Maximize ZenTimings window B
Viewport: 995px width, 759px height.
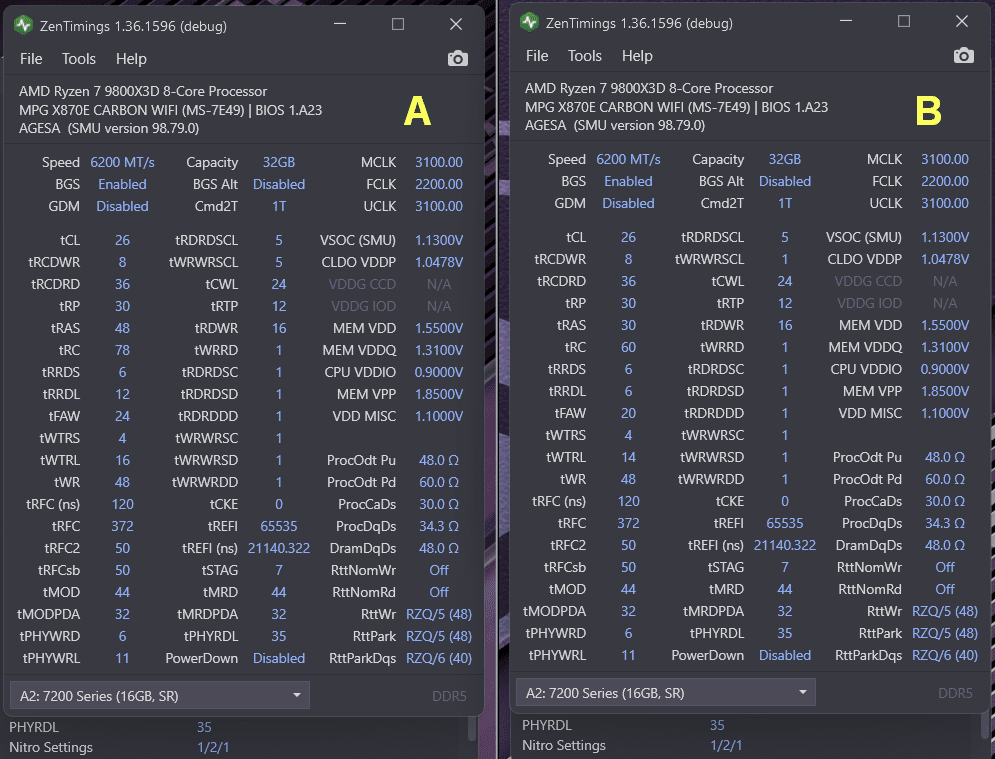coord(904,21)
